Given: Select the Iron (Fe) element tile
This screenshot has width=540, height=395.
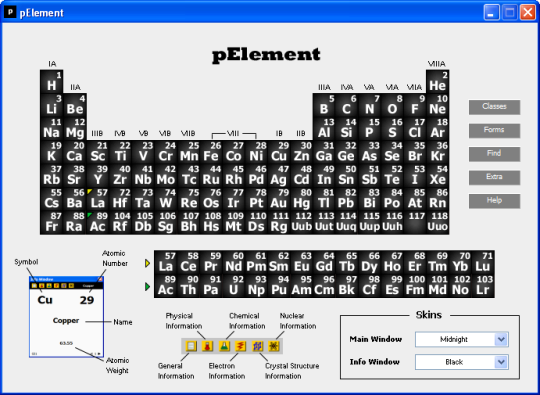Looking at the screenshot, I should pos(211,152).
